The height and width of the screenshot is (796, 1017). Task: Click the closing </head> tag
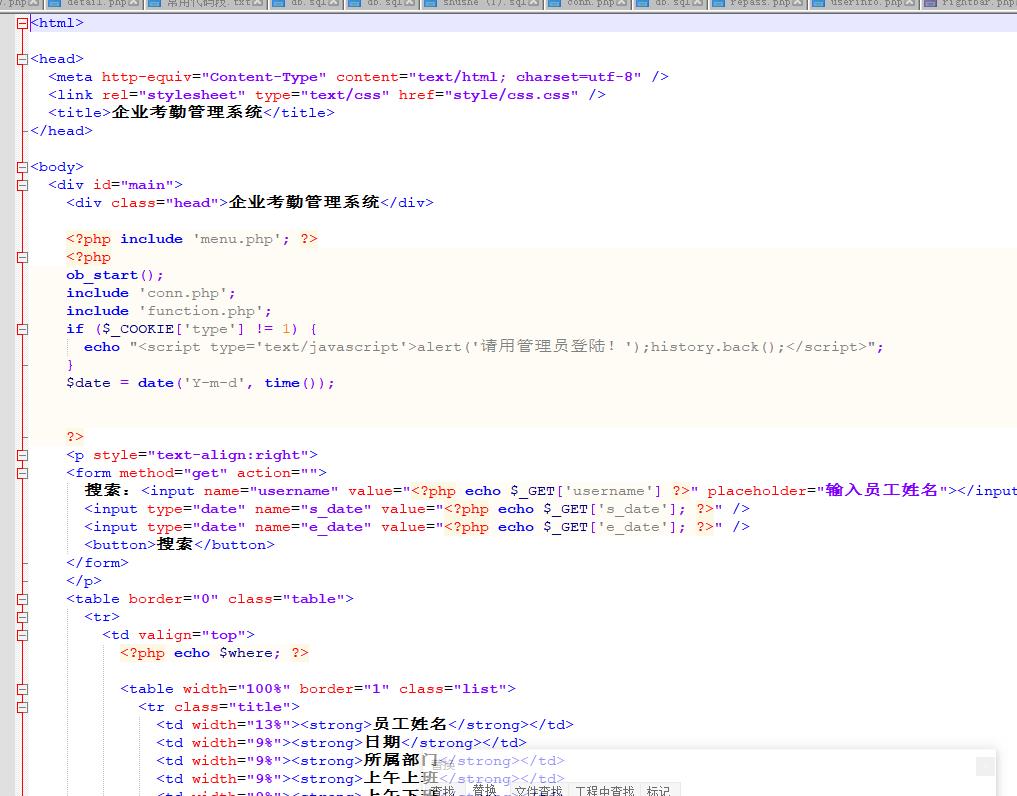pos(61,131)
